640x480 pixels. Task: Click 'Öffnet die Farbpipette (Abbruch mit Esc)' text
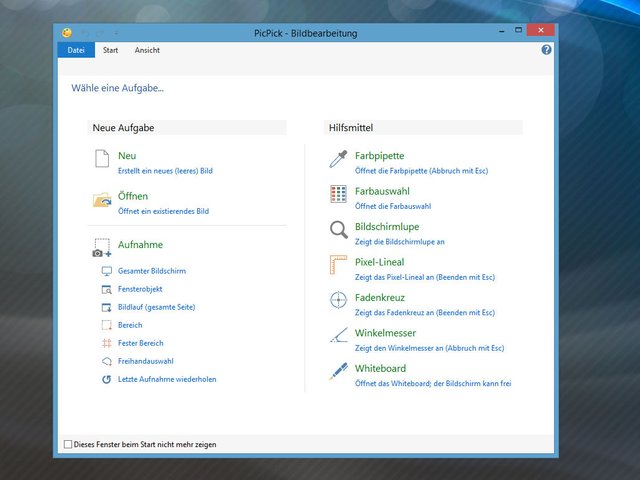421,171
